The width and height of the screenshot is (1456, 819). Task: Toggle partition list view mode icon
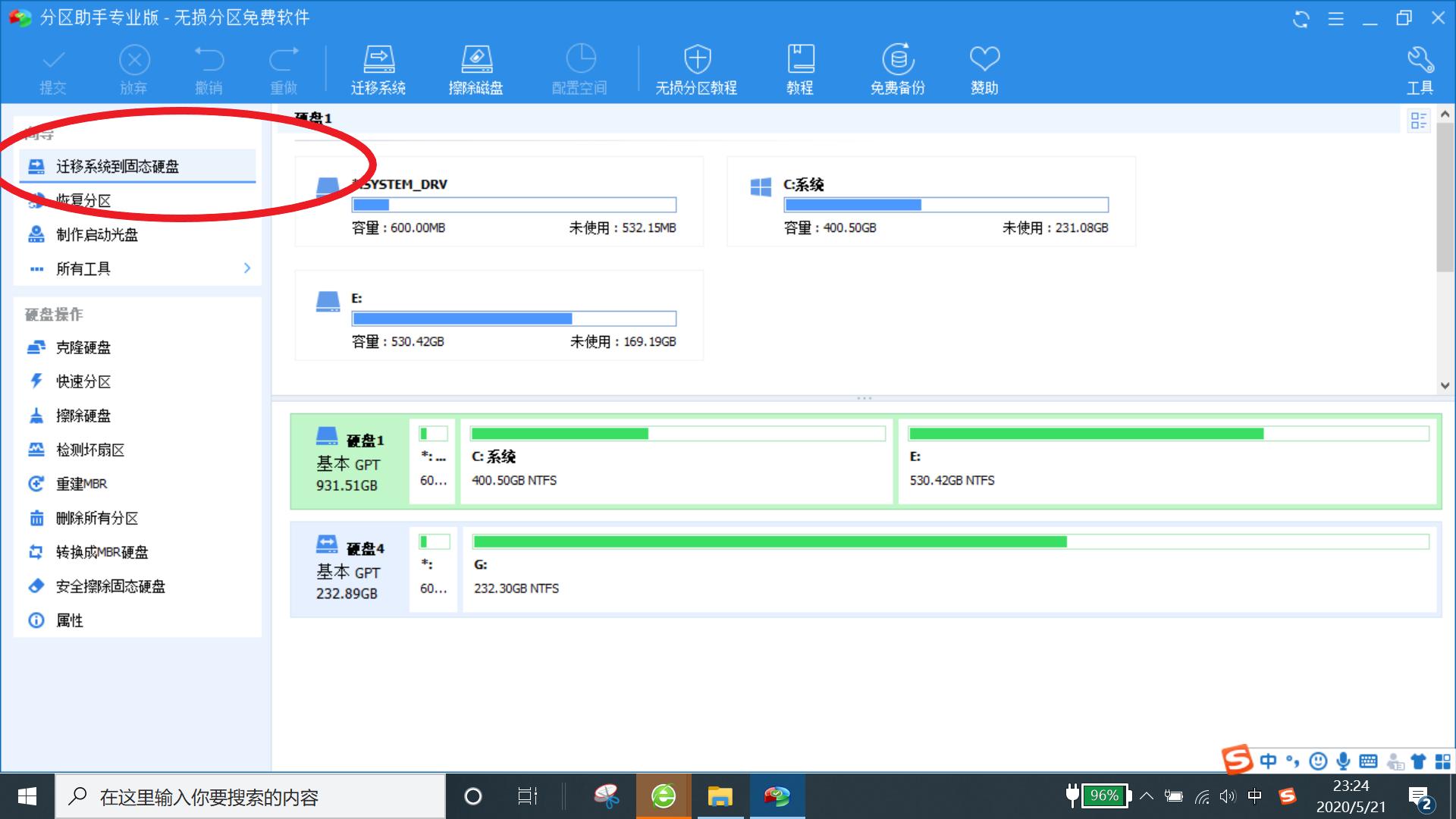click(1418, 121)
